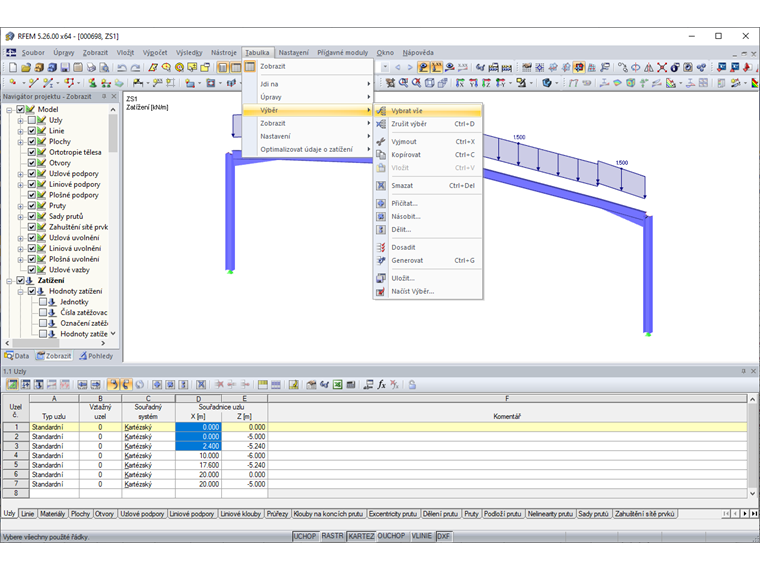Image resolution: width=760 pixels, height=570 pixels.
Task: Enable the Jednotky checkbox
Action: [43, 301]
